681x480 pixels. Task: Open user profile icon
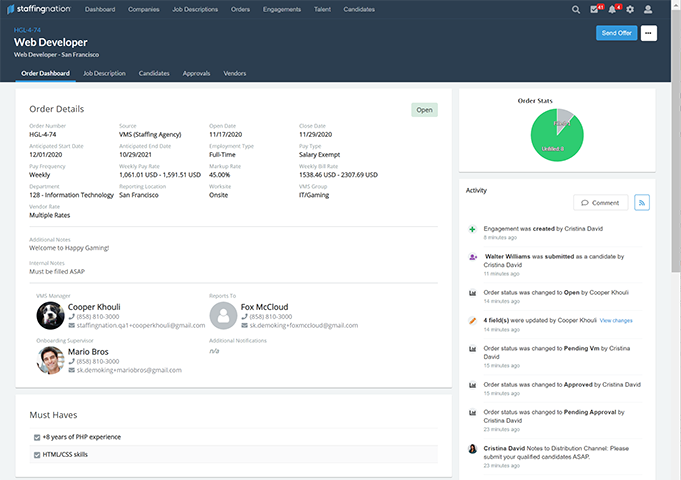click(648, 10)
